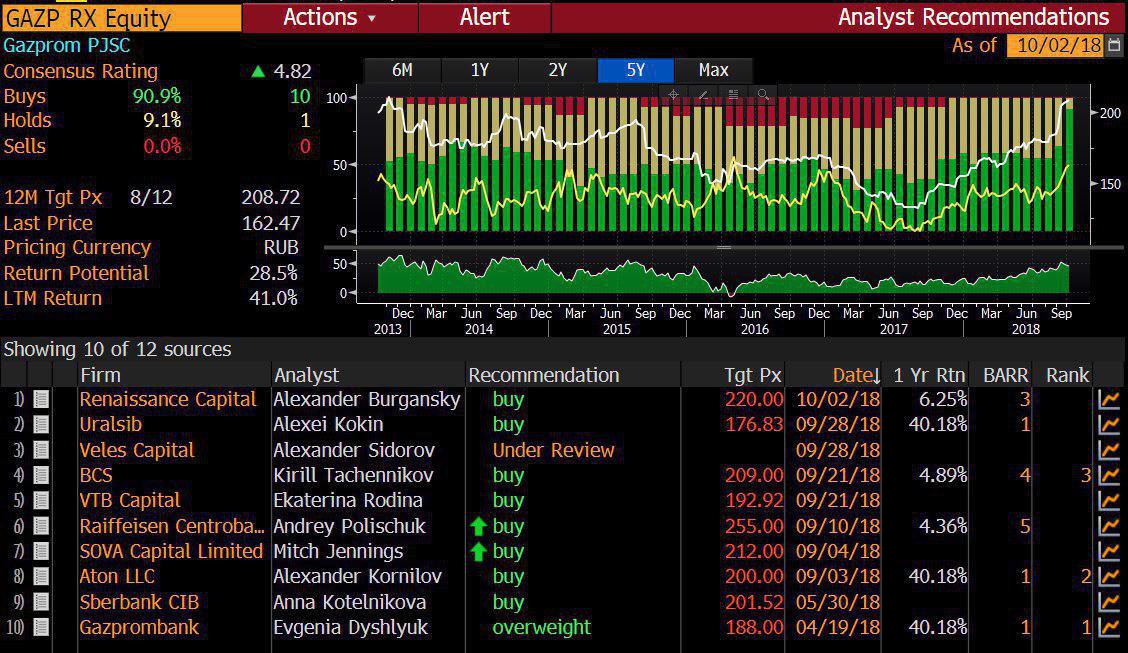The image size is (1128, 653).
Task: Toggle the chart legend list icon
Action: [733, 94]
